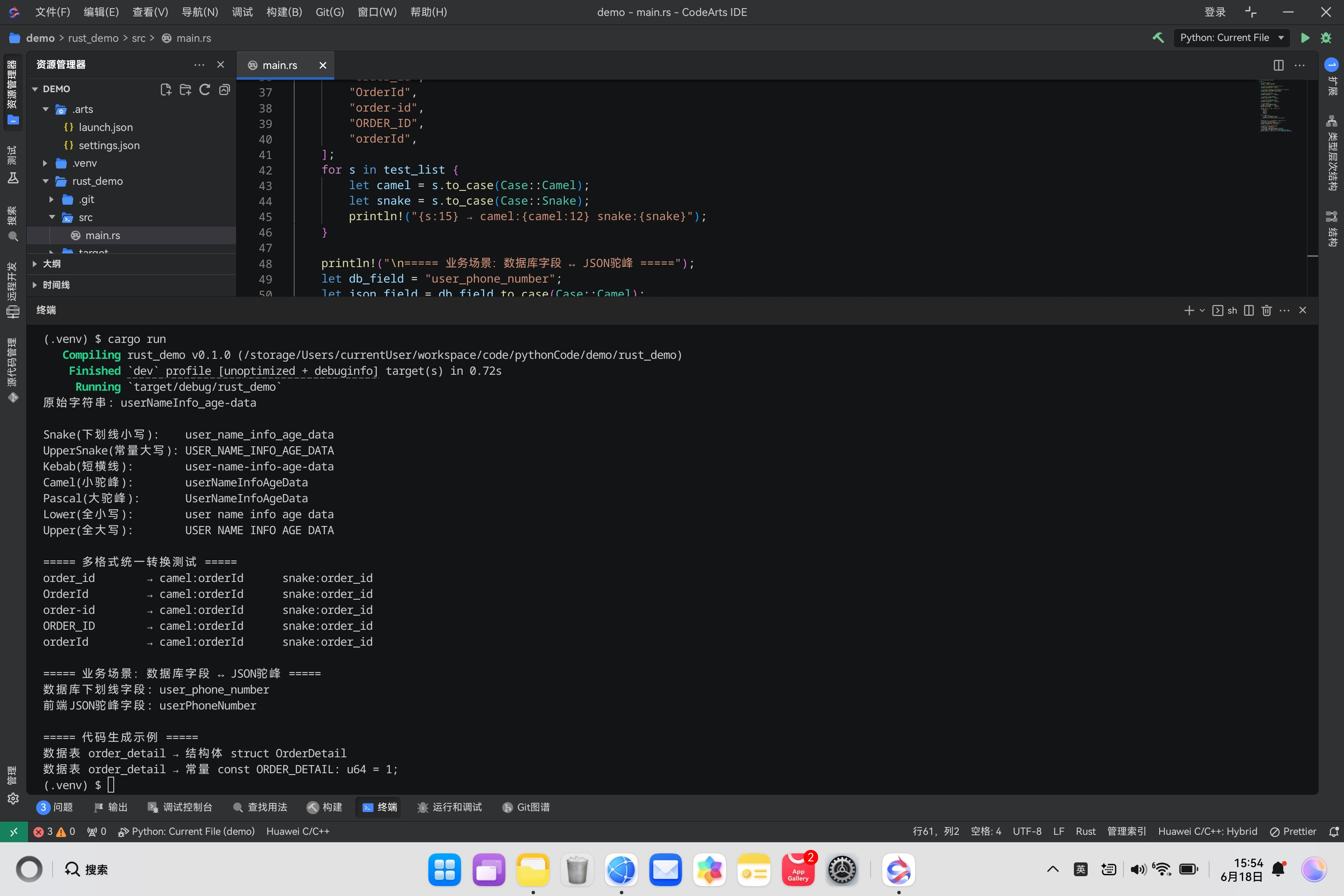Change language mode Rust in status bar
Screen dimensions: 1344x896
coord(1086,831)
